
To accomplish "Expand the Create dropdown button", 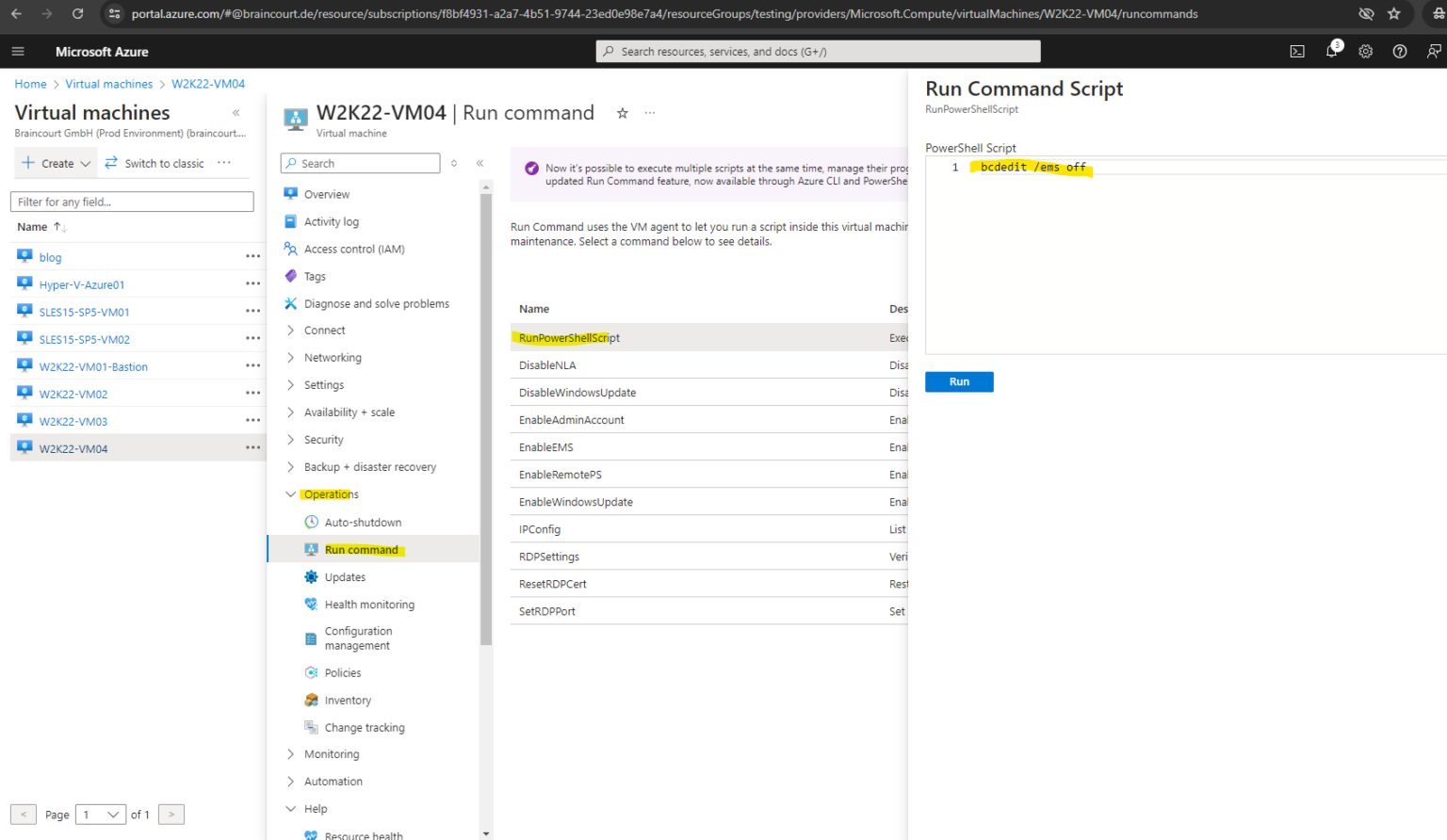I will (x=86, y=164).
